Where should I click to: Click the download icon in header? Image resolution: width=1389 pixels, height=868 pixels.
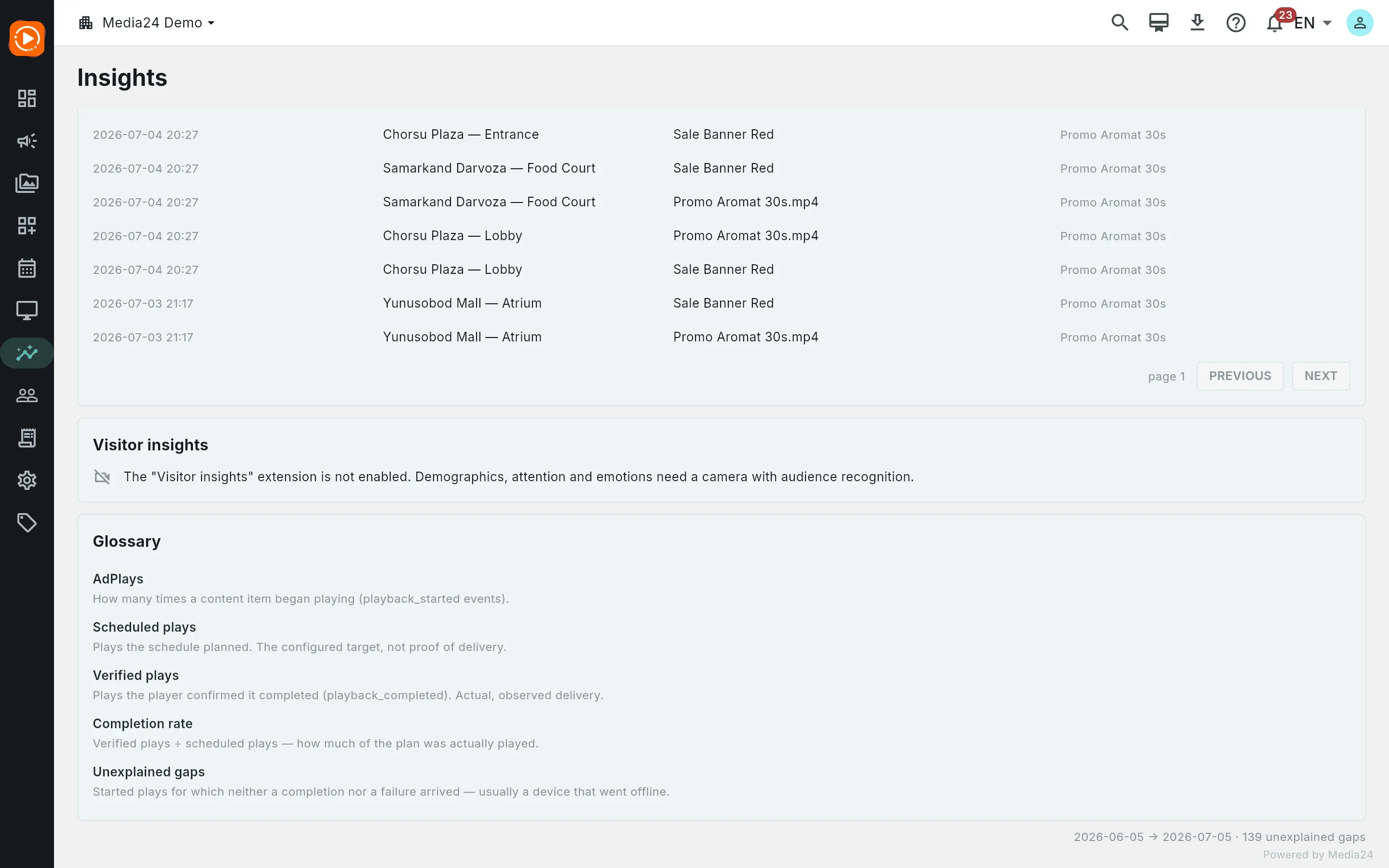[1198, 23]
